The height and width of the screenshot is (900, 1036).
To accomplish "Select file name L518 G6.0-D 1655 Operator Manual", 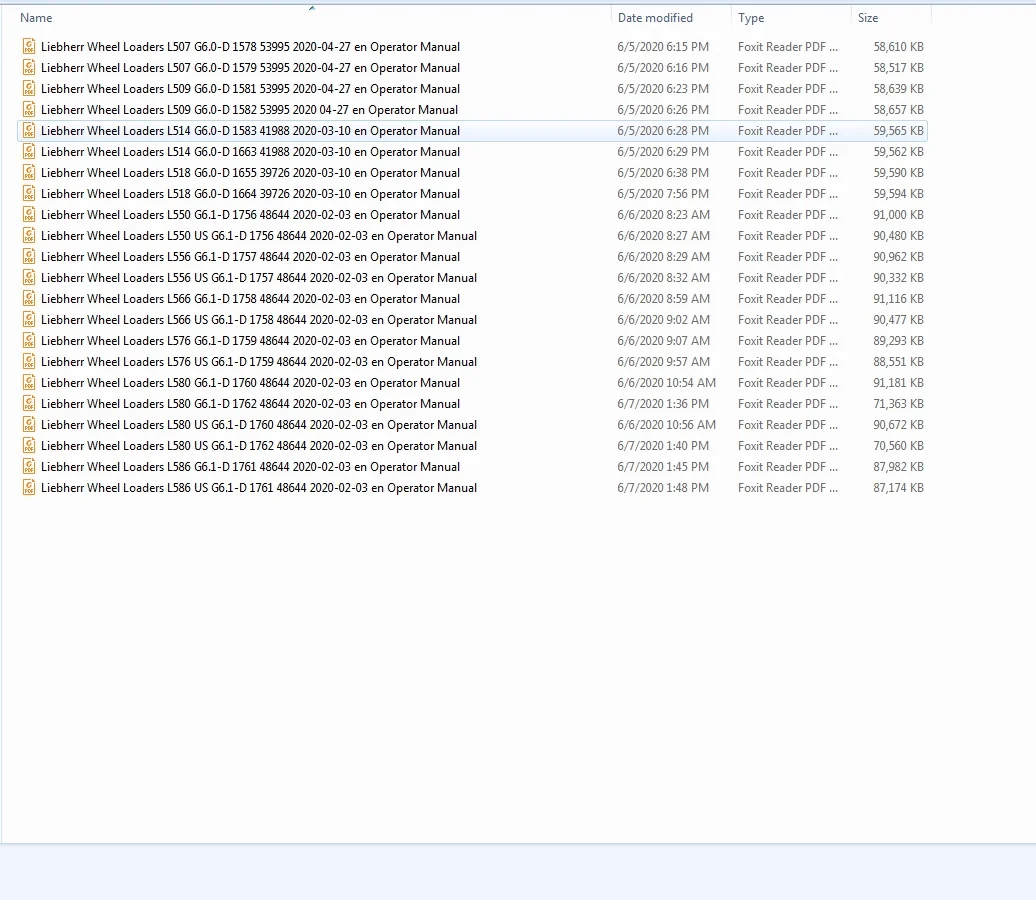I will click(250, 173).
